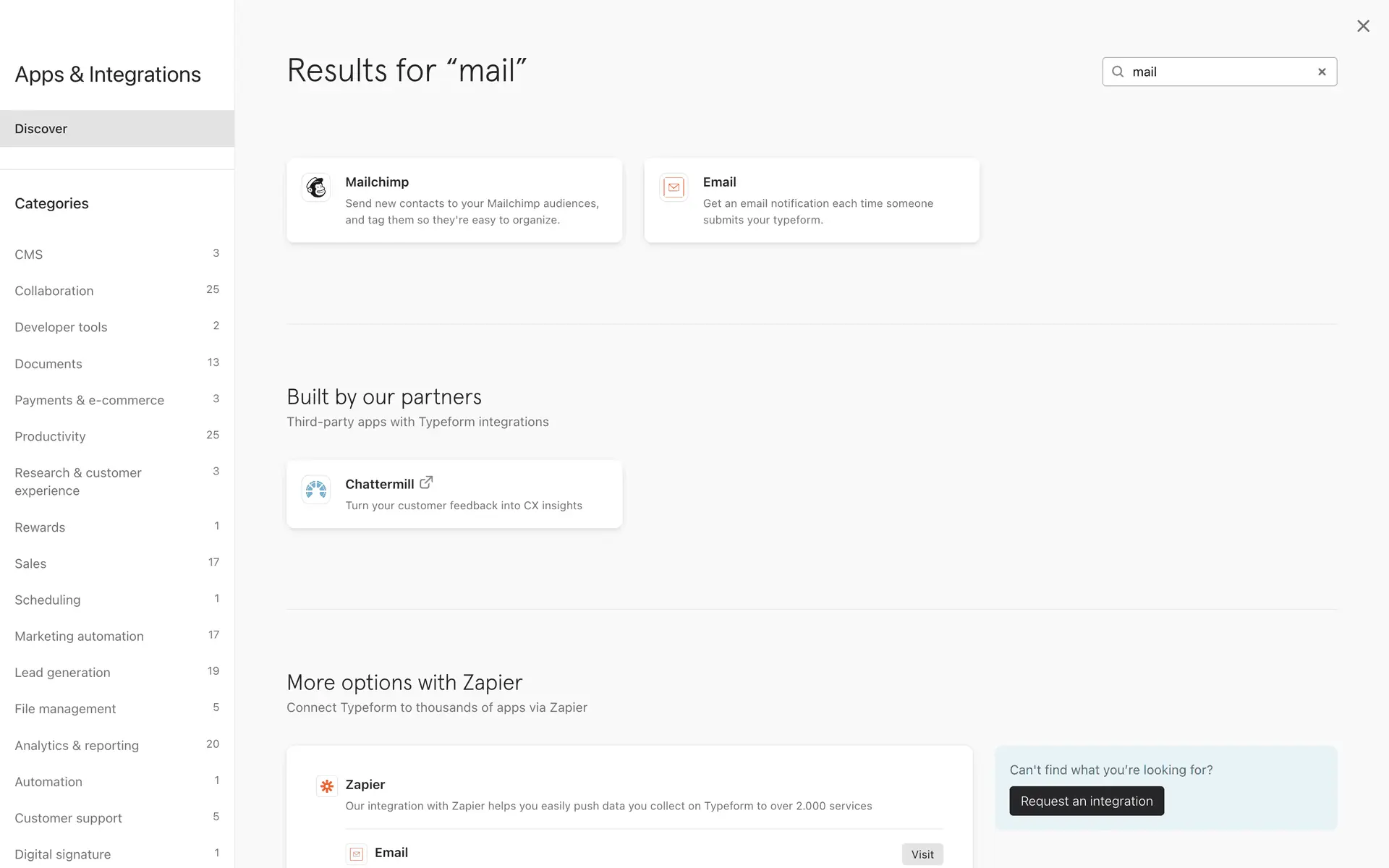Open the Mailchimp integration title
The width and height of the screenshot is (1389, 868).
tap(377, 182)
